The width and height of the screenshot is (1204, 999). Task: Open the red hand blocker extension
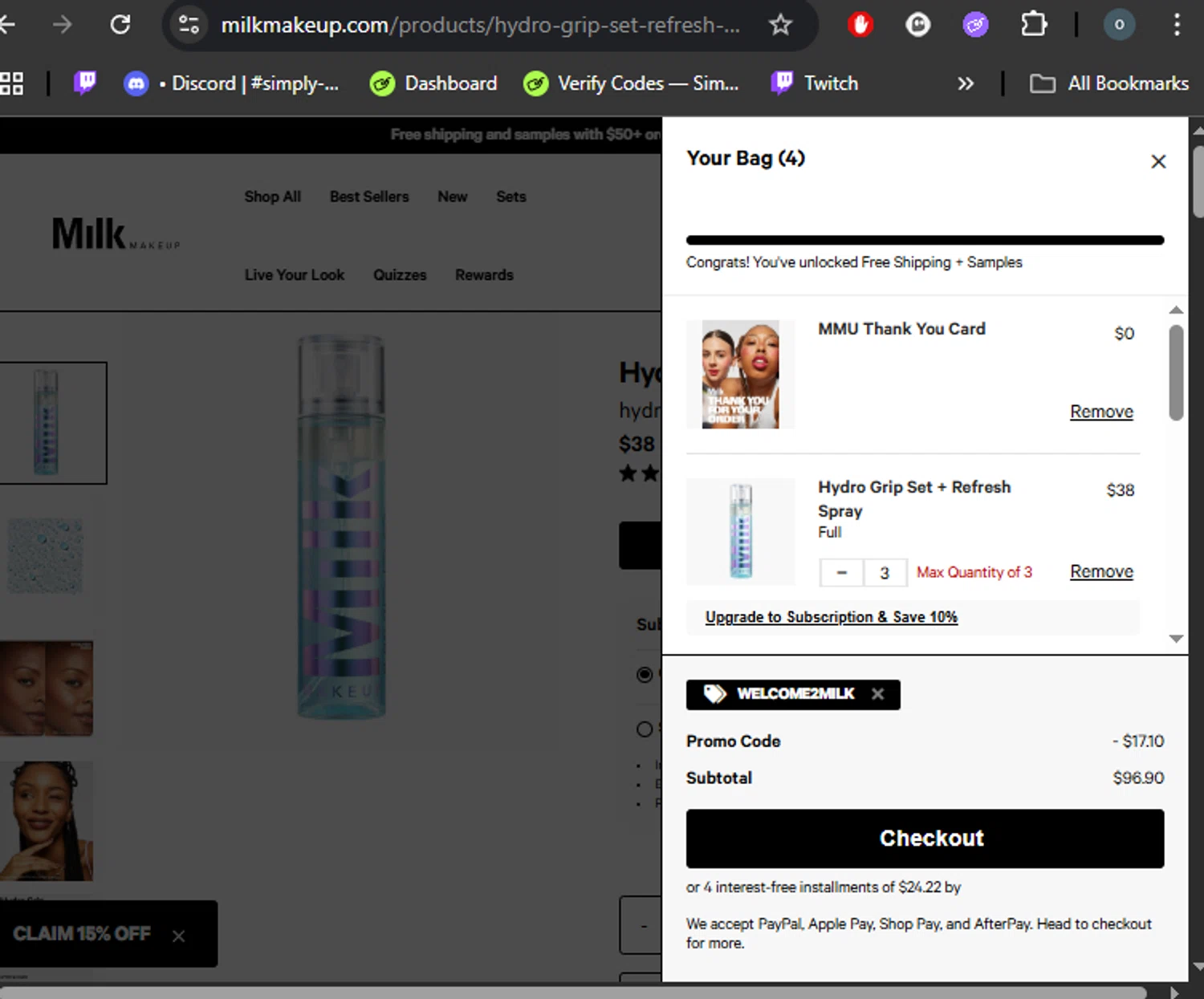pos(860,25)
